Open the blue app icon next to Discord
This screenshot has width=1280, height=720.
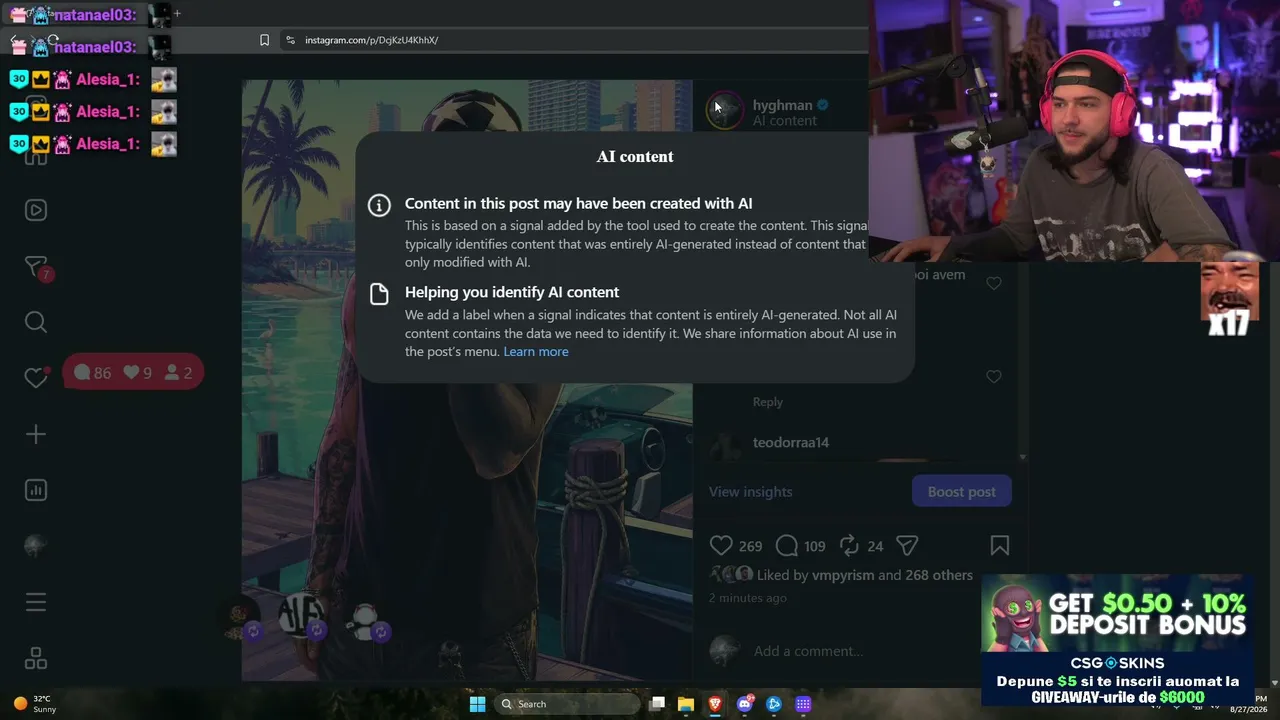[x=774, y=704]
